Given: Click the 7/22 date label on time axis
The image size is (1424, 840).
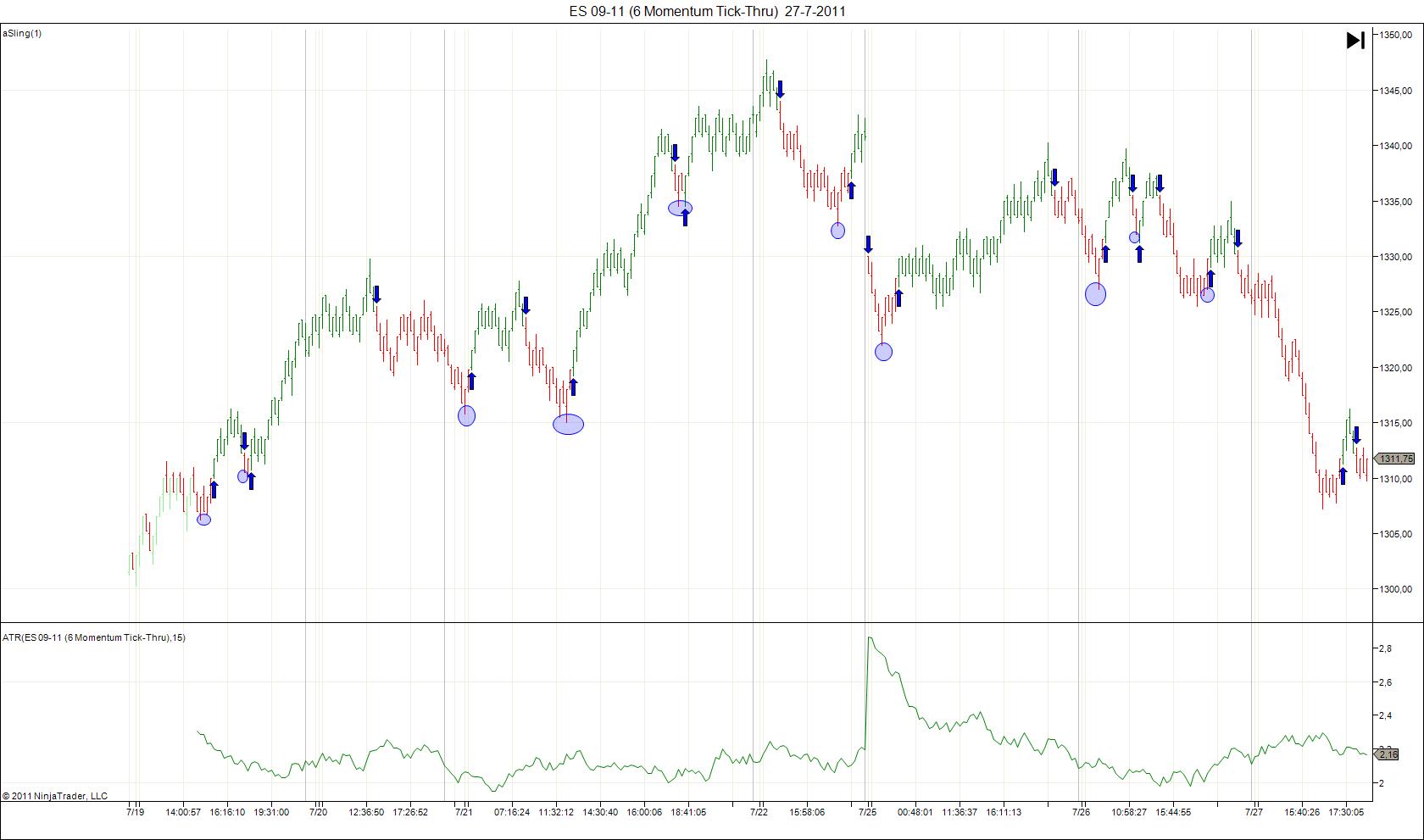Looking at the screenshot, I should (759, 812).
